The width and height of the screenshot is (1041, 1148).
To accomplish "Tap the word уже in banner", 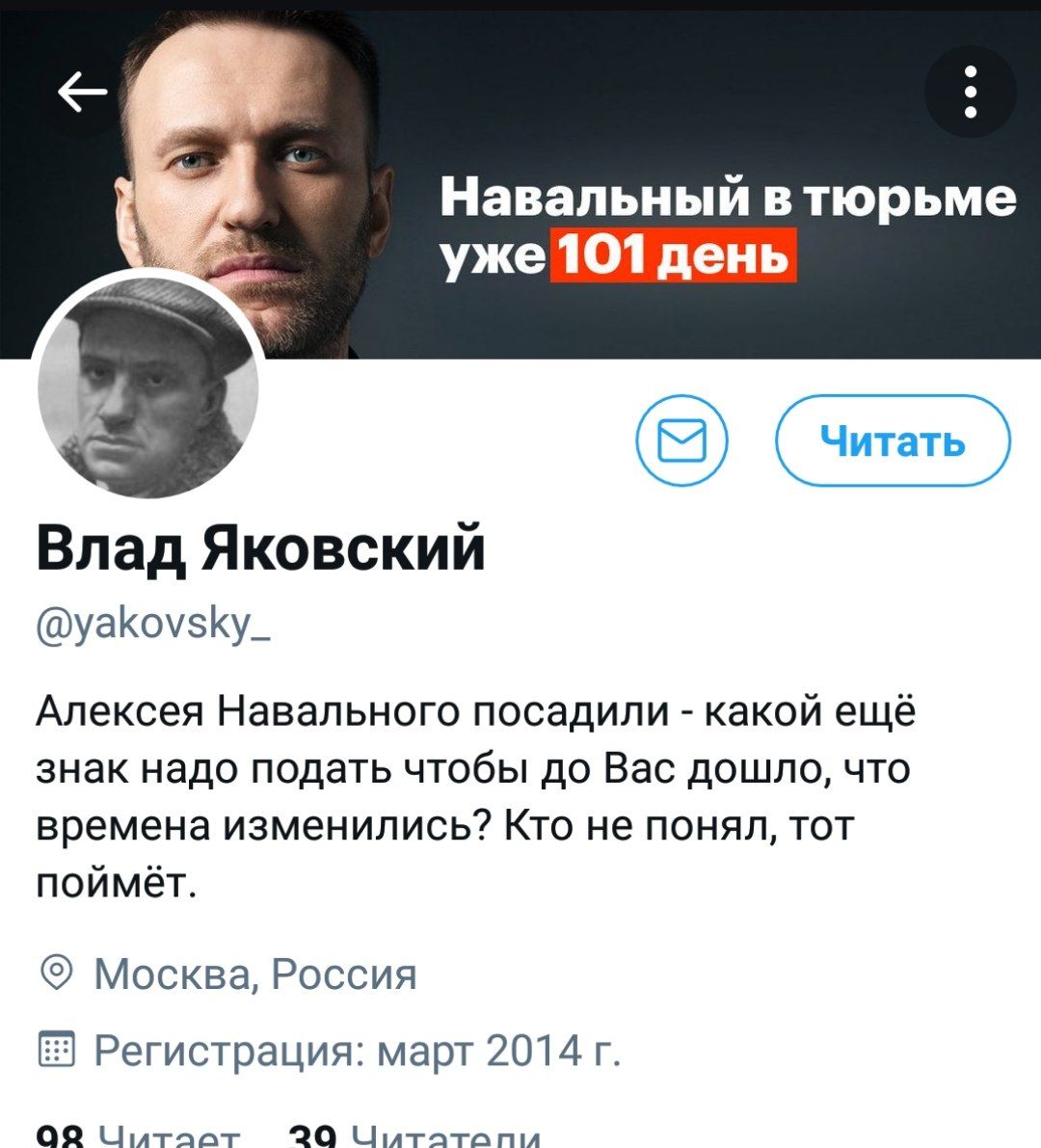I will pyautogui.click(x=493, y=257).
